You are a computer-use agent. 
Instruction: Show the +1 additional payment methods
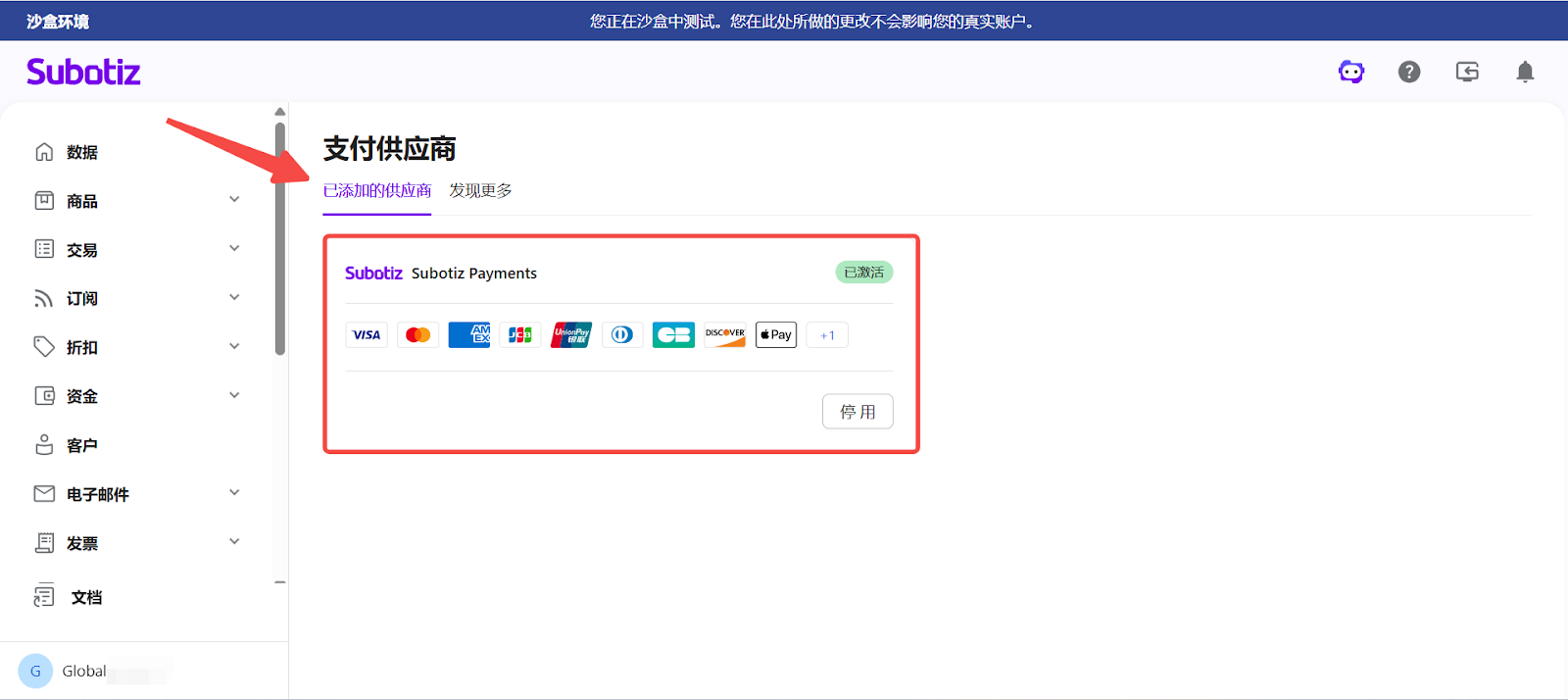(827, 335)
